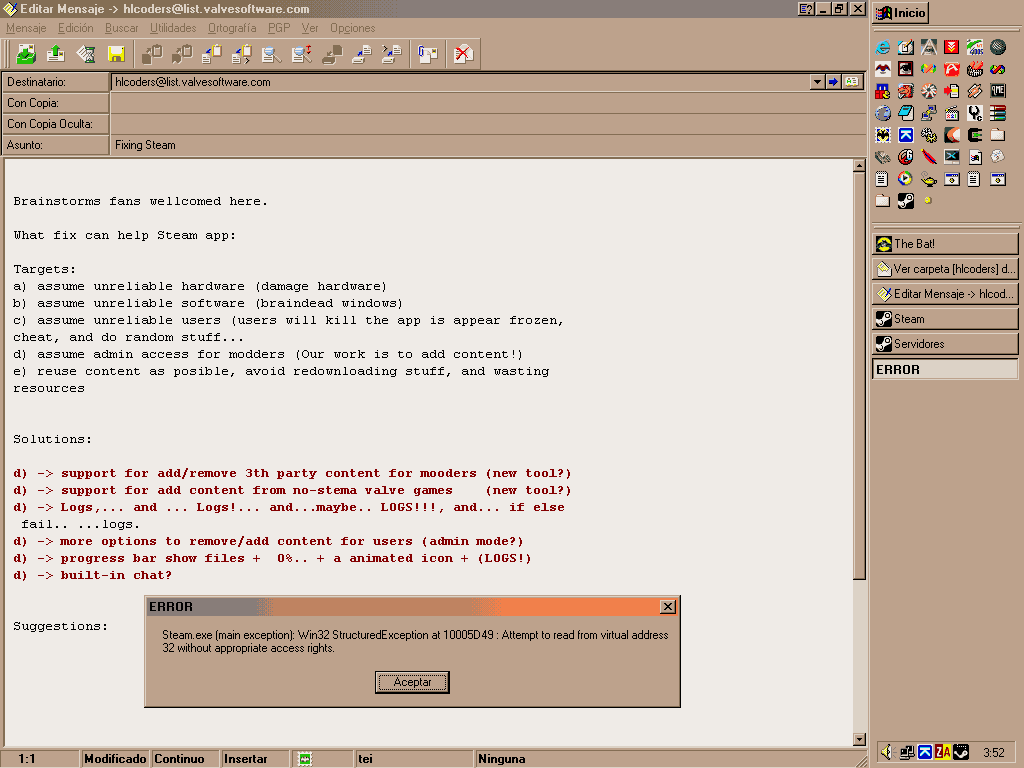Click in the Destinatario address field
The height and width of the screenshot is (768, 1024).
460,82
